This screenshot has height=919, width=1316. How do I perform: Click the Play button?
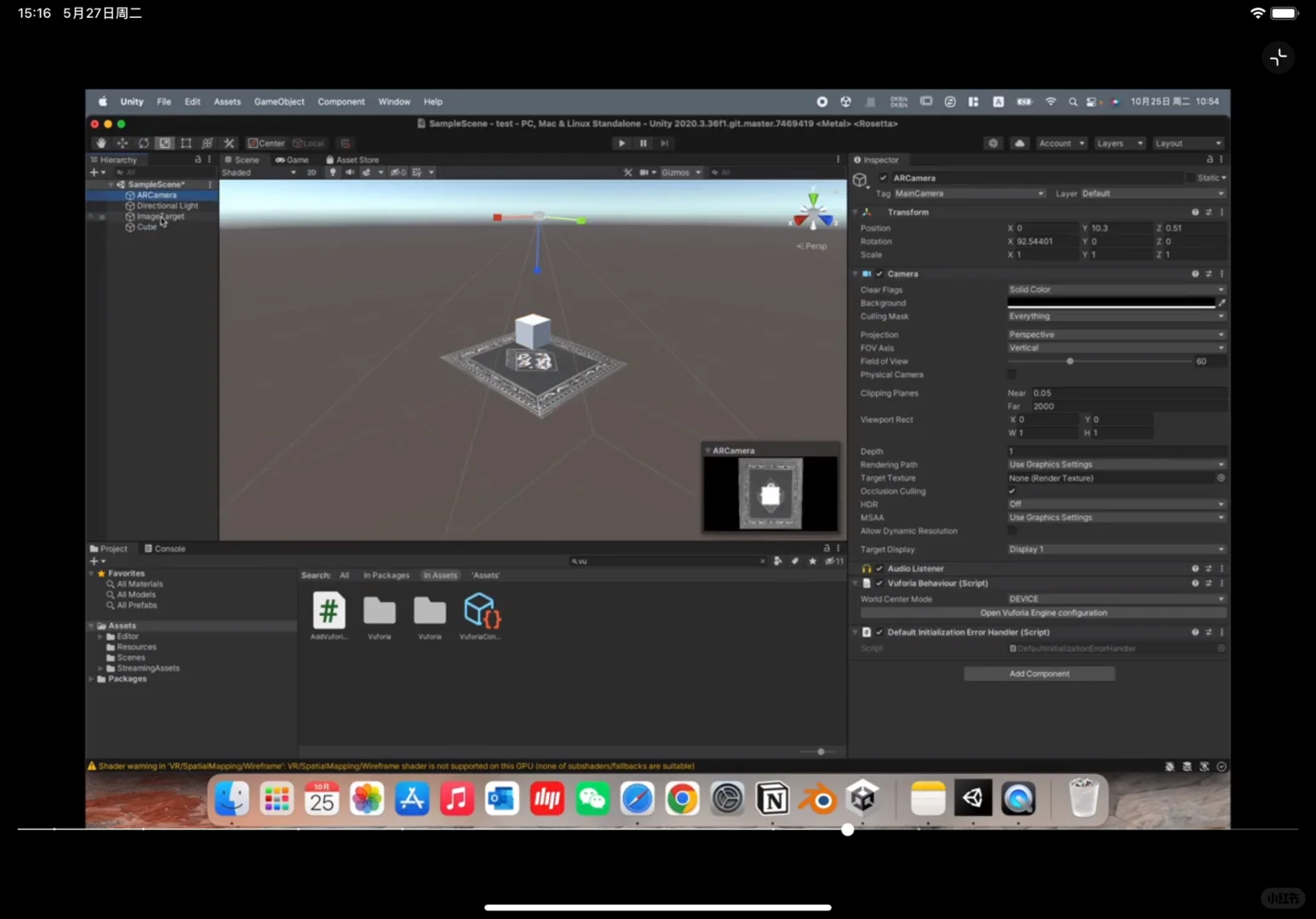point(622,143)
